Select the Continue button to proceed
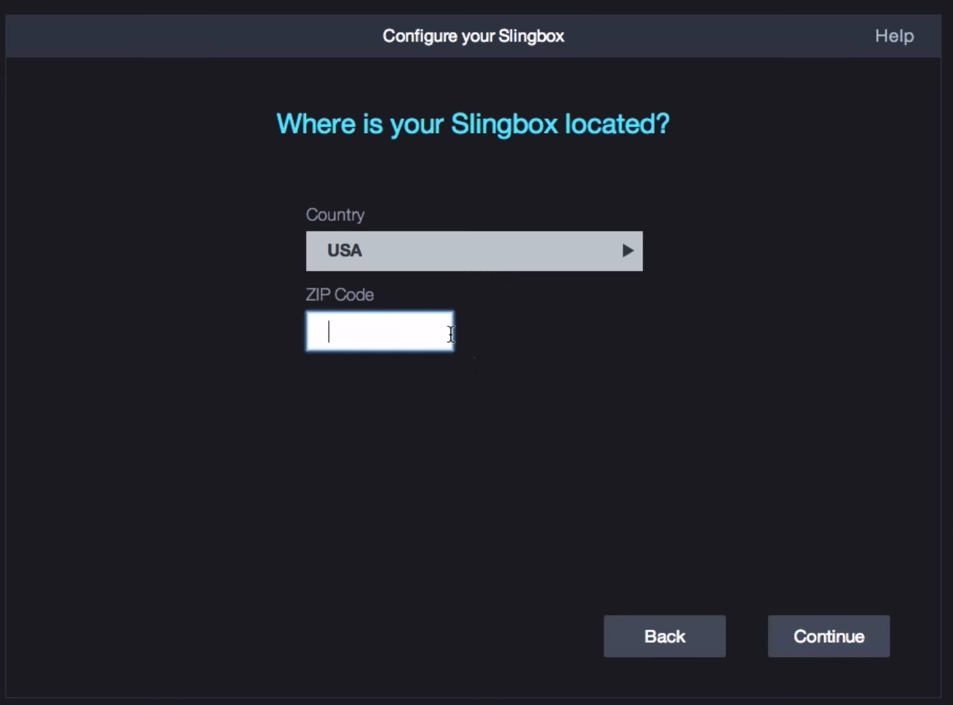This screenshot has height=705, width=953. [828, 636]
